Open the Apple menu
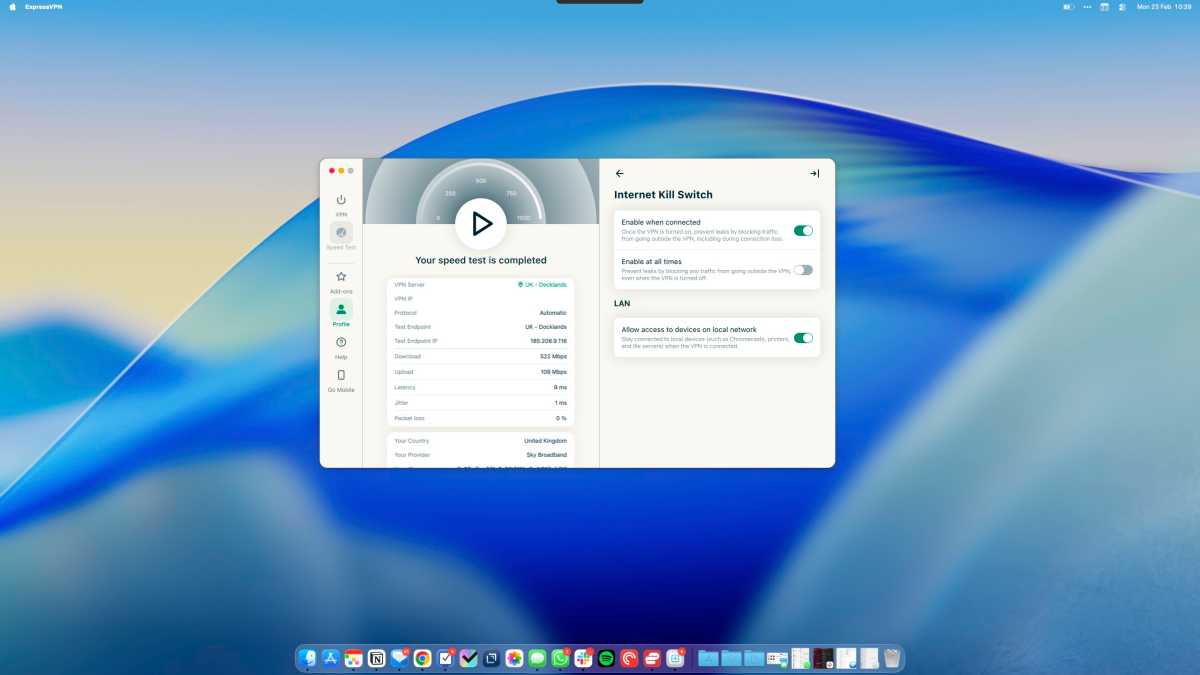The image size is (1200, 675). pos(13,6)
